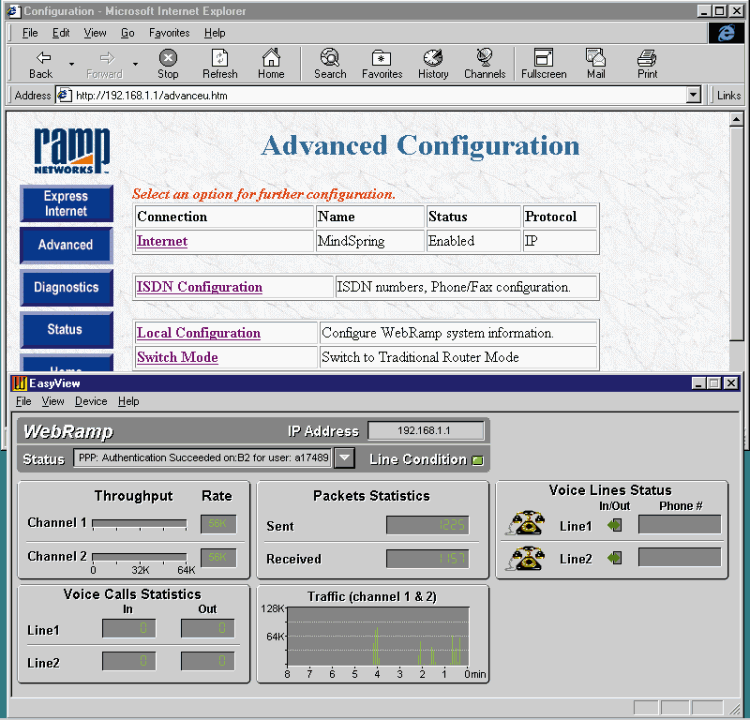Switch to Fullscreen view
The image size is (750, 720).
pyautogui.click(x=543, y=64)
